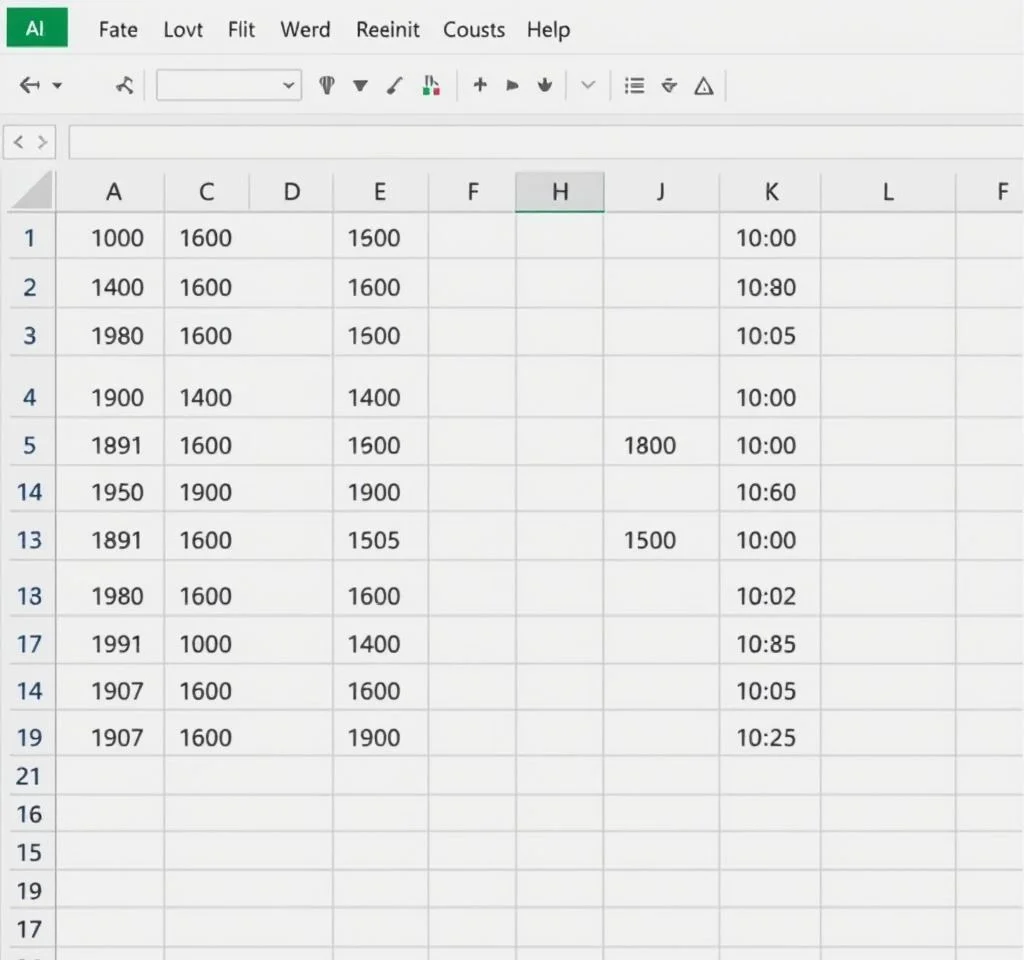Open the Help menu
This screenshot has width=1024, height=960.
[x=548, y=30]
